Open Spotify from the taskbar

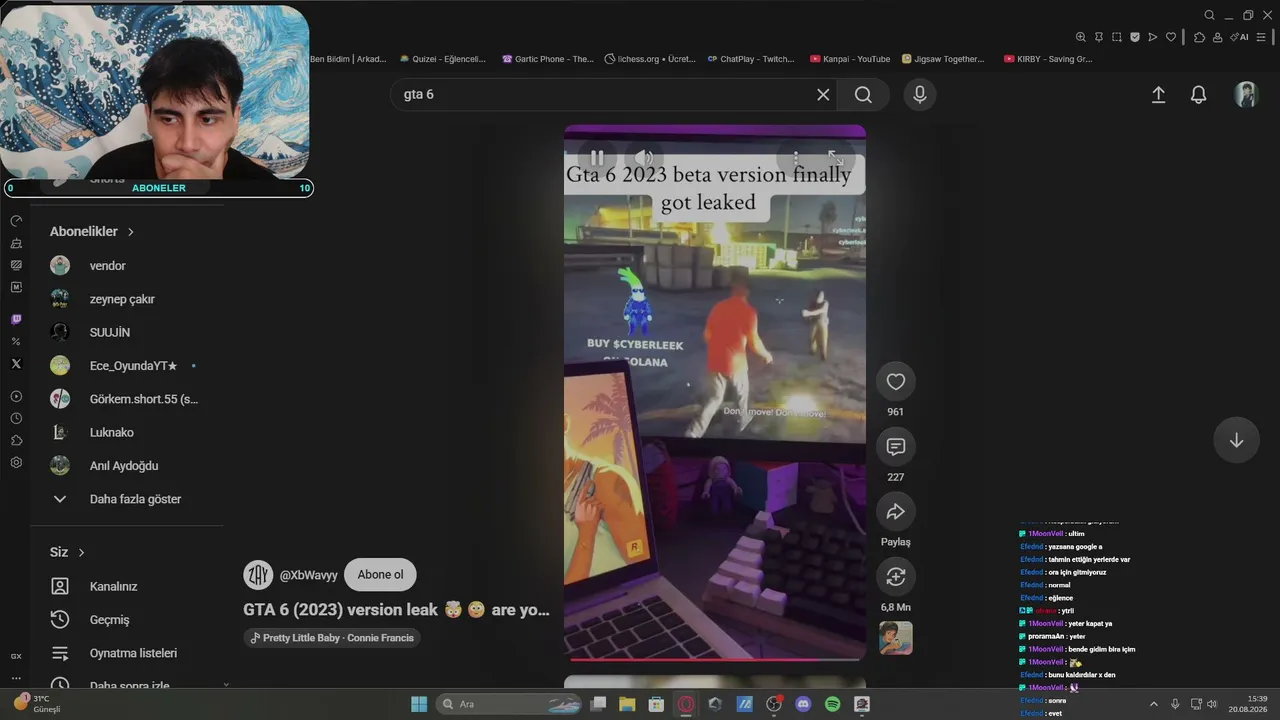tap(832, 704)
